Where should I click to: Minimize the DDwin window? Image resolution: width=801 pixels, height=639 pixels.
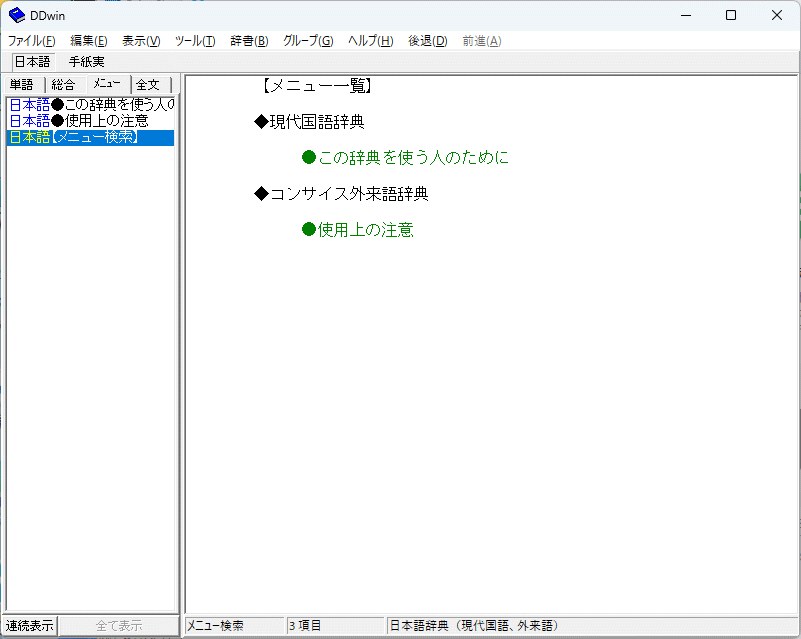point(686,15)
